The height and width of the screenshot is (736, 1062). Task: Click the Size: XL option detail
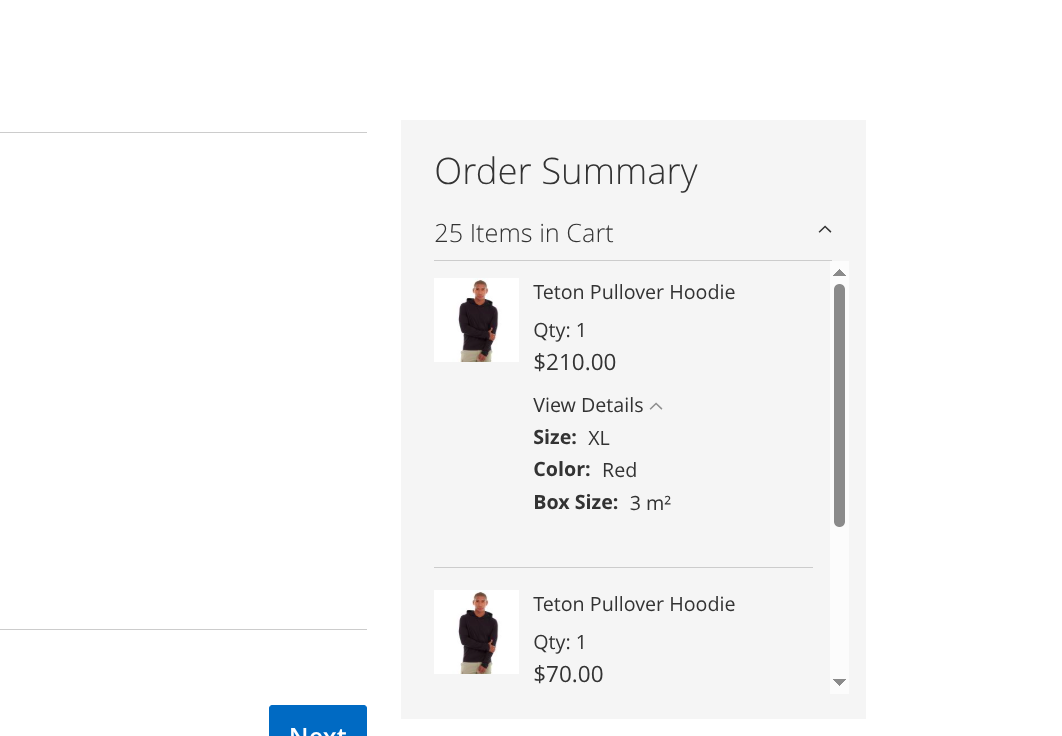572,438
